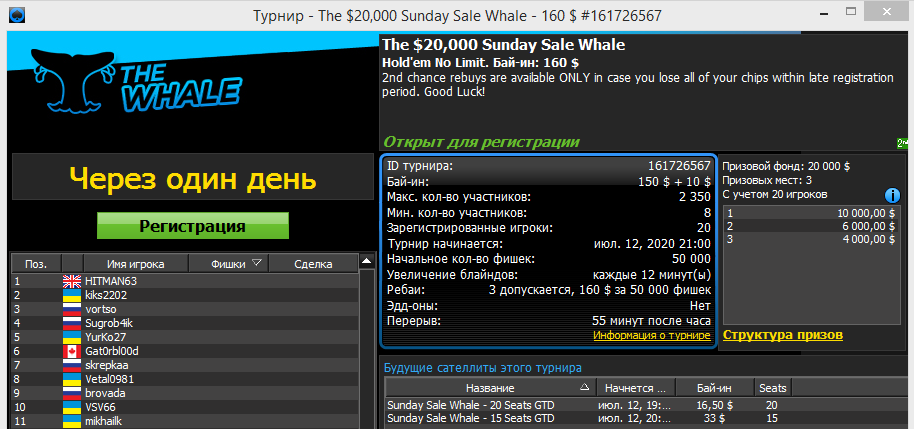The height and width of the screenshot is (429, 914).
Task: Click the blue prize info icon
Action: tap(894, 195)
